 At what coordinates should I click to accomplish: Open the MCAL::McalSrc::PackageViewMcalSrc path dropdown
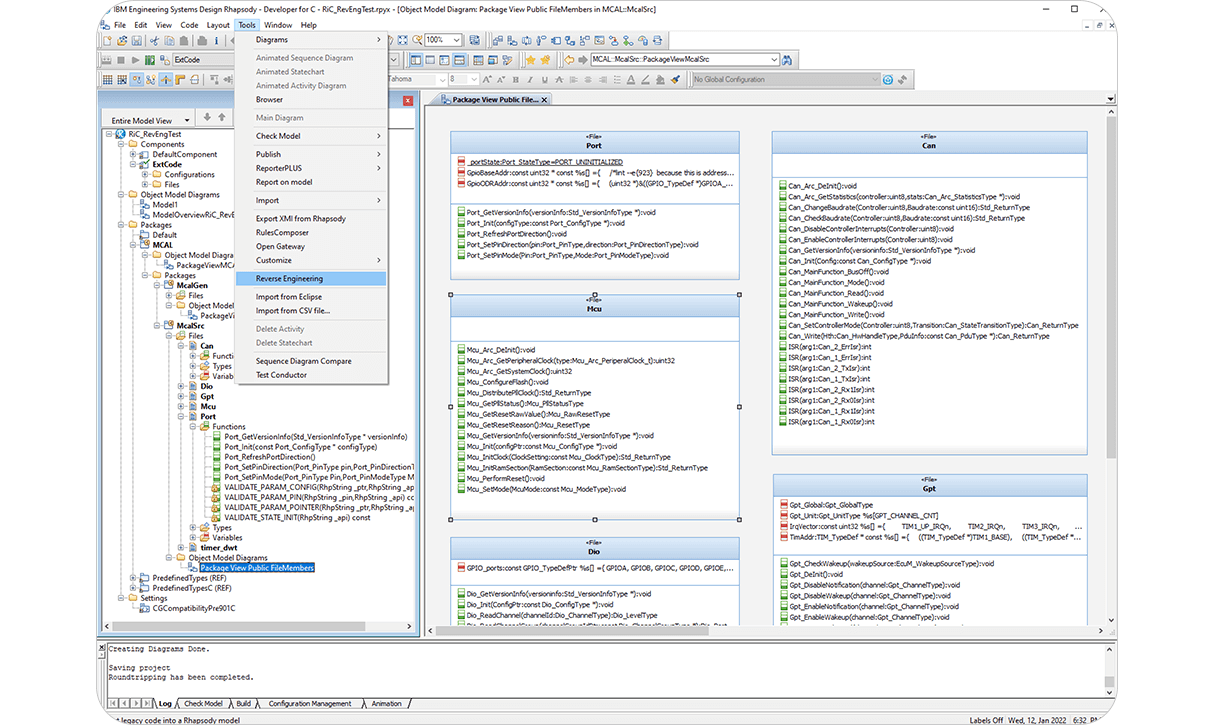[775, 60]
